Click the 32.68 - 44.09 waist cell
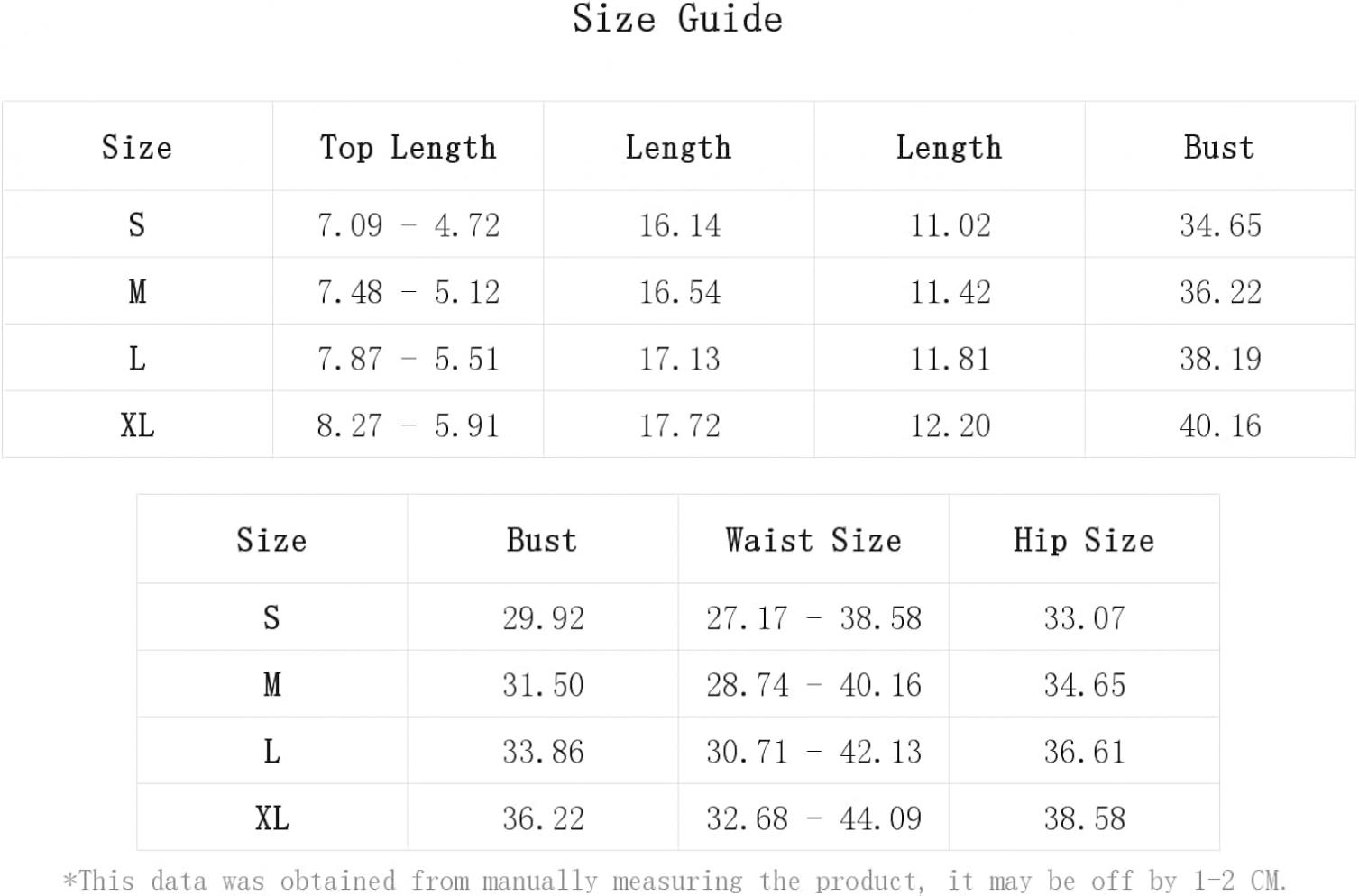 813,818
